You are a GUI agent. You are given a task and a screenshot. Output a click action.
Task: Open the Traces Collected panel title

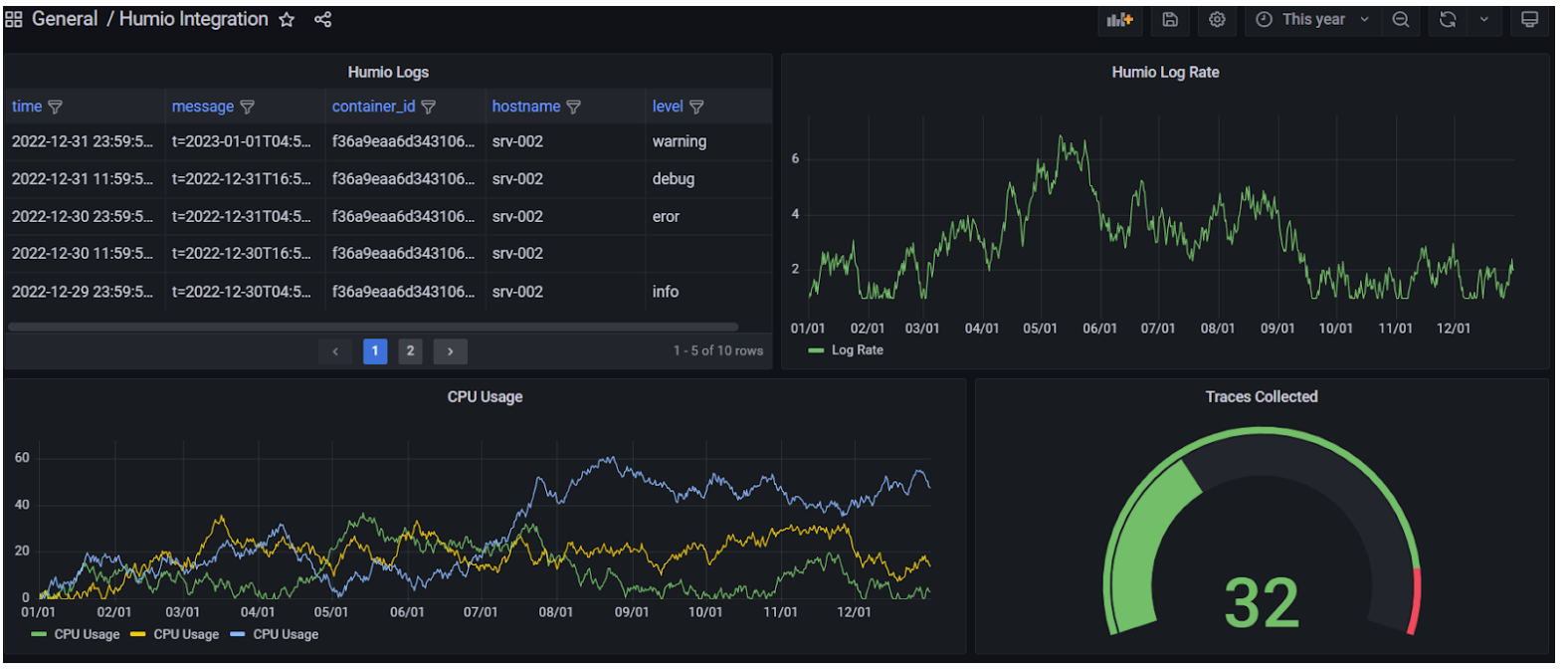(x=1262, y=396)
